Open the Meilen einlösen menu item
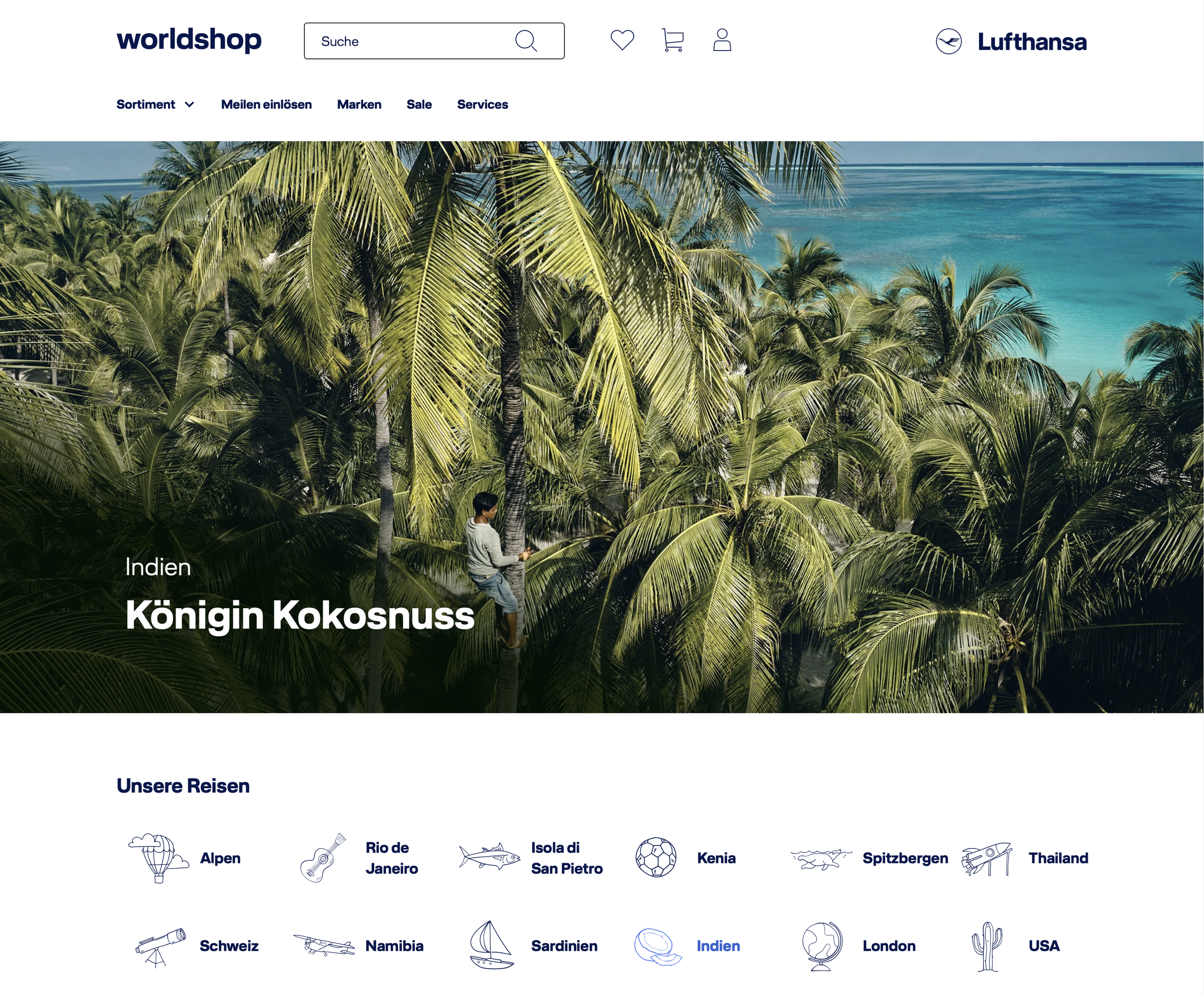This screenshot has width=1204, height=994. coord(266,104)
